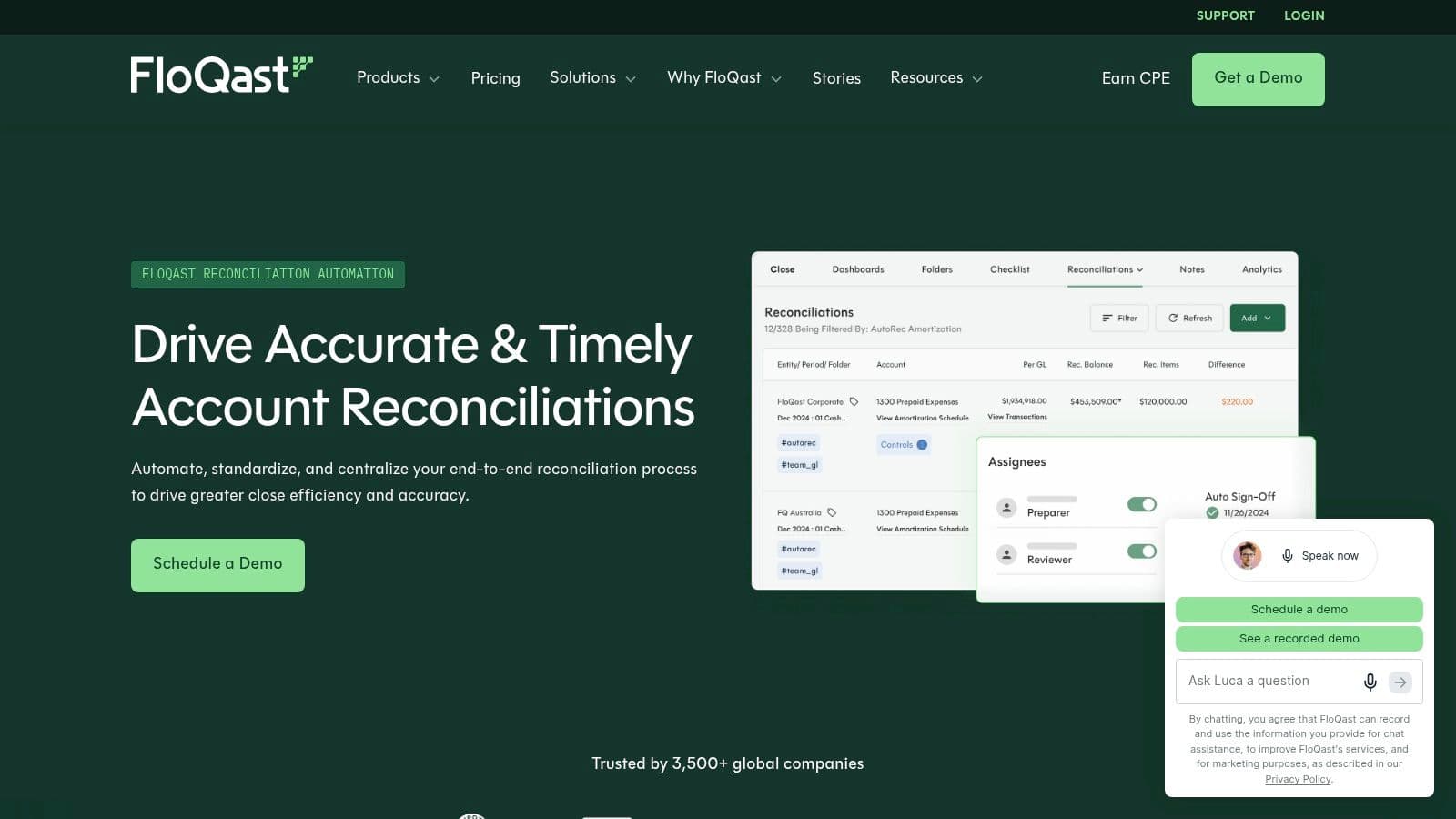Open the Reconciliations tab dropdown
The image size is (1456, 819).
coord(1105,269)
